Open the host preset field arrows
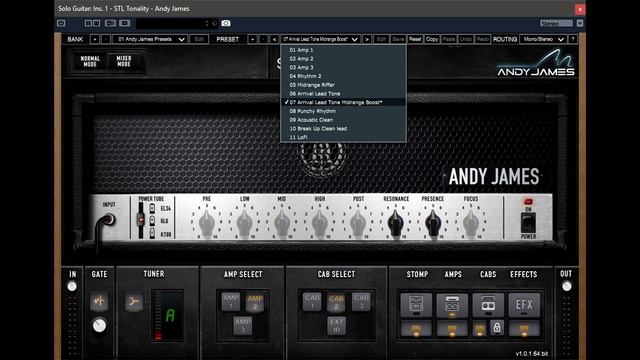 (x=207, y=23)
